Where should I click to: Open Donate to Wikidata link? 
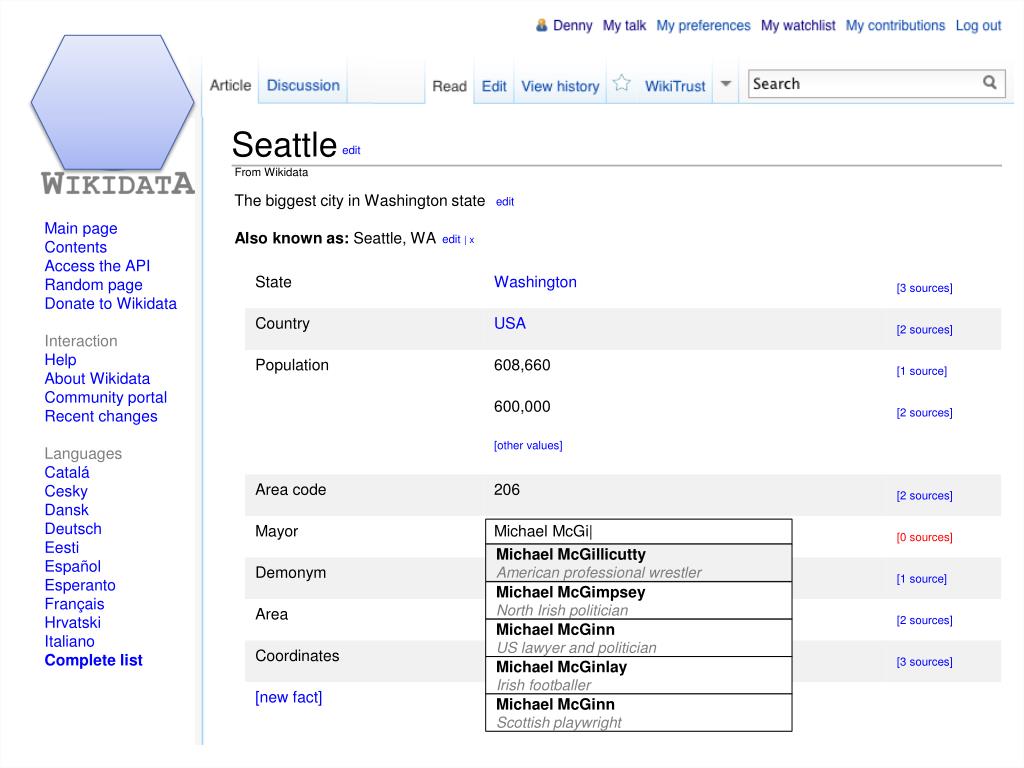(110, 304)
